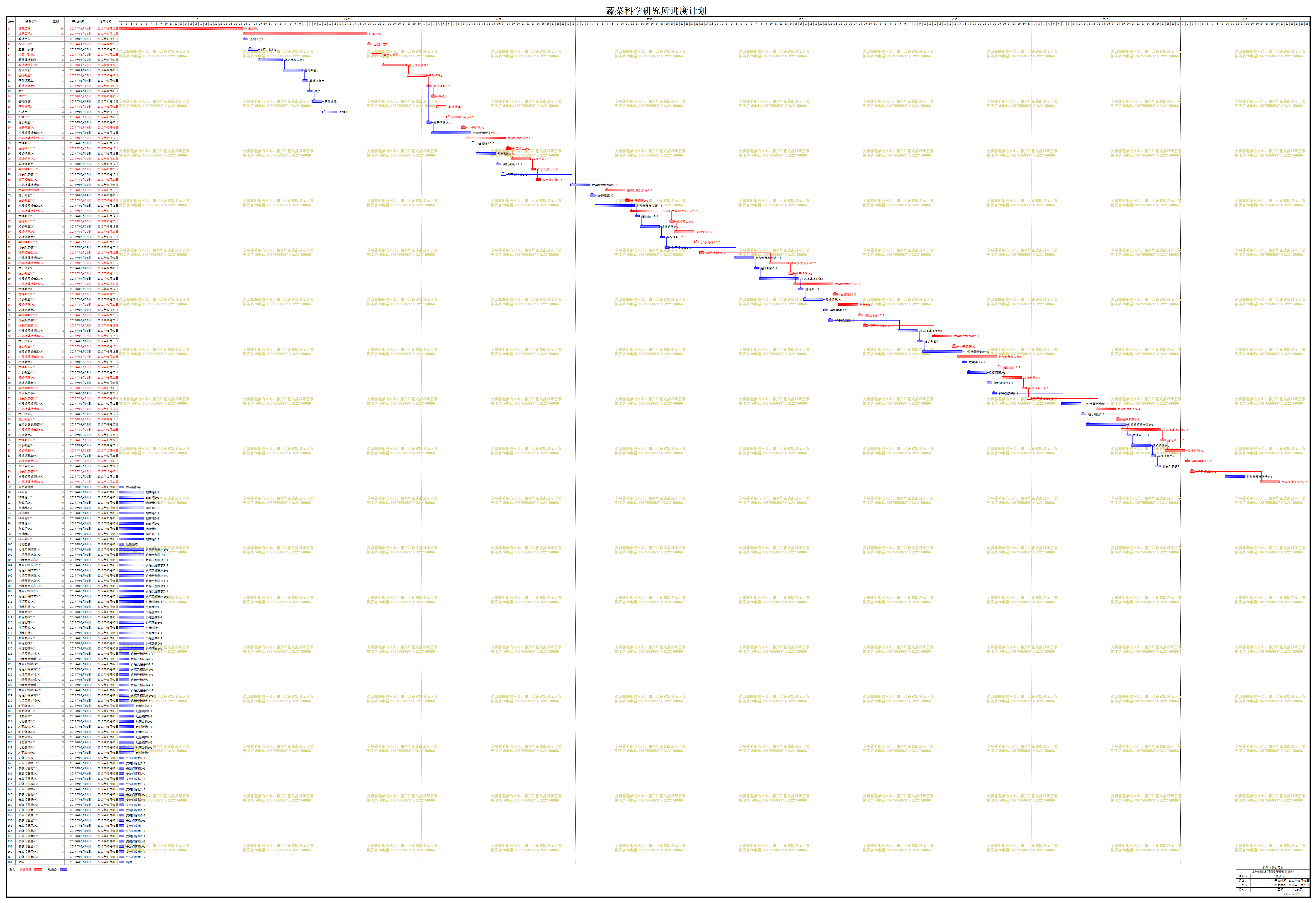
Task: Select 基础土方1 in the task name column
Action: click(x=25, y=39)
